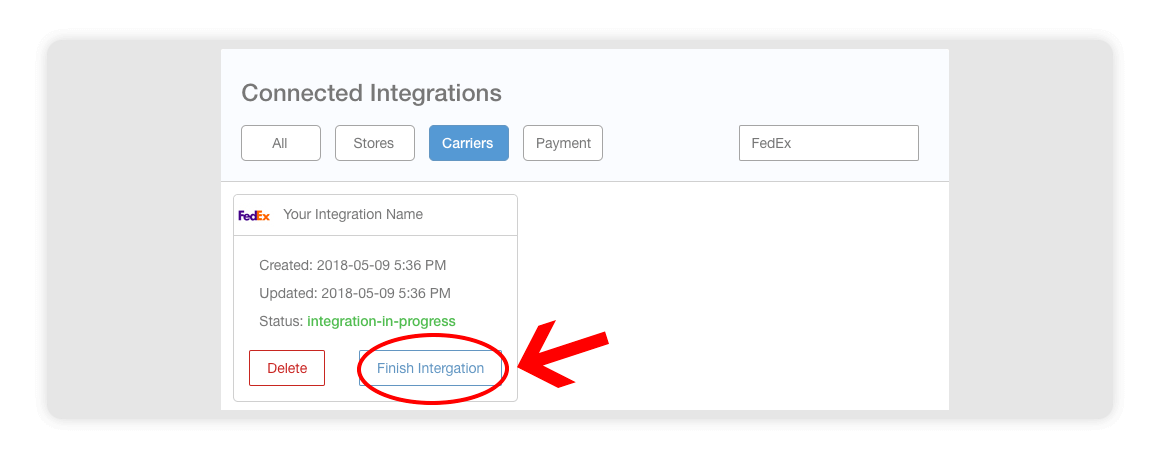Click the FedEx search field
The height and width of the screenshot is (464, 1160).
coord(829,143)
